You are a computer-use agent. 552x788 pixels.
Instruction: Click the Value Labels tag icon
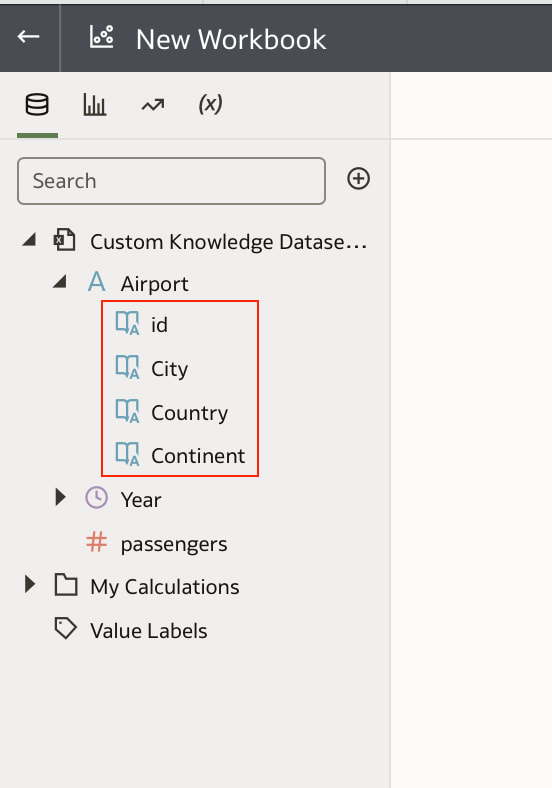click(65, 629)
